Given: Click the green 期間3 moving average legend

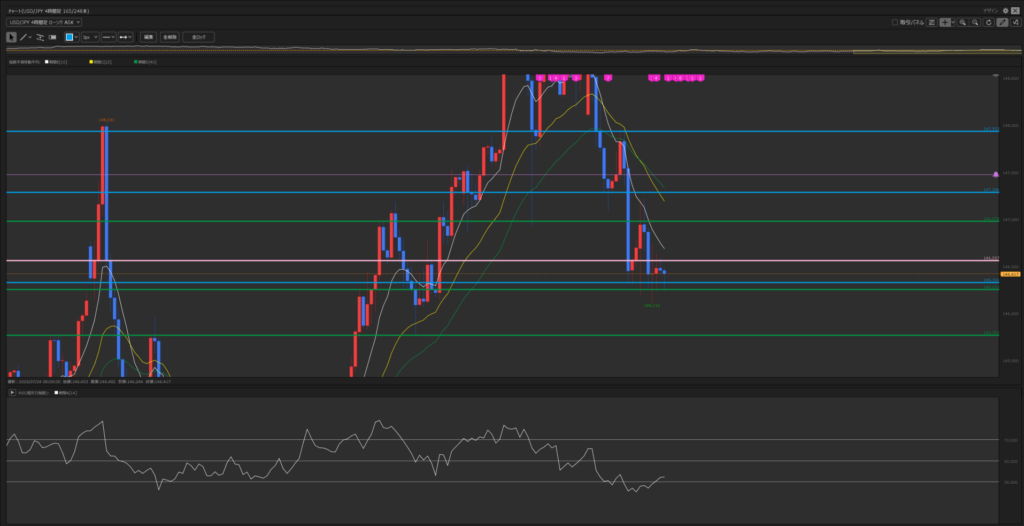Looking at the screenshot, I should click(x=145, y=61).
